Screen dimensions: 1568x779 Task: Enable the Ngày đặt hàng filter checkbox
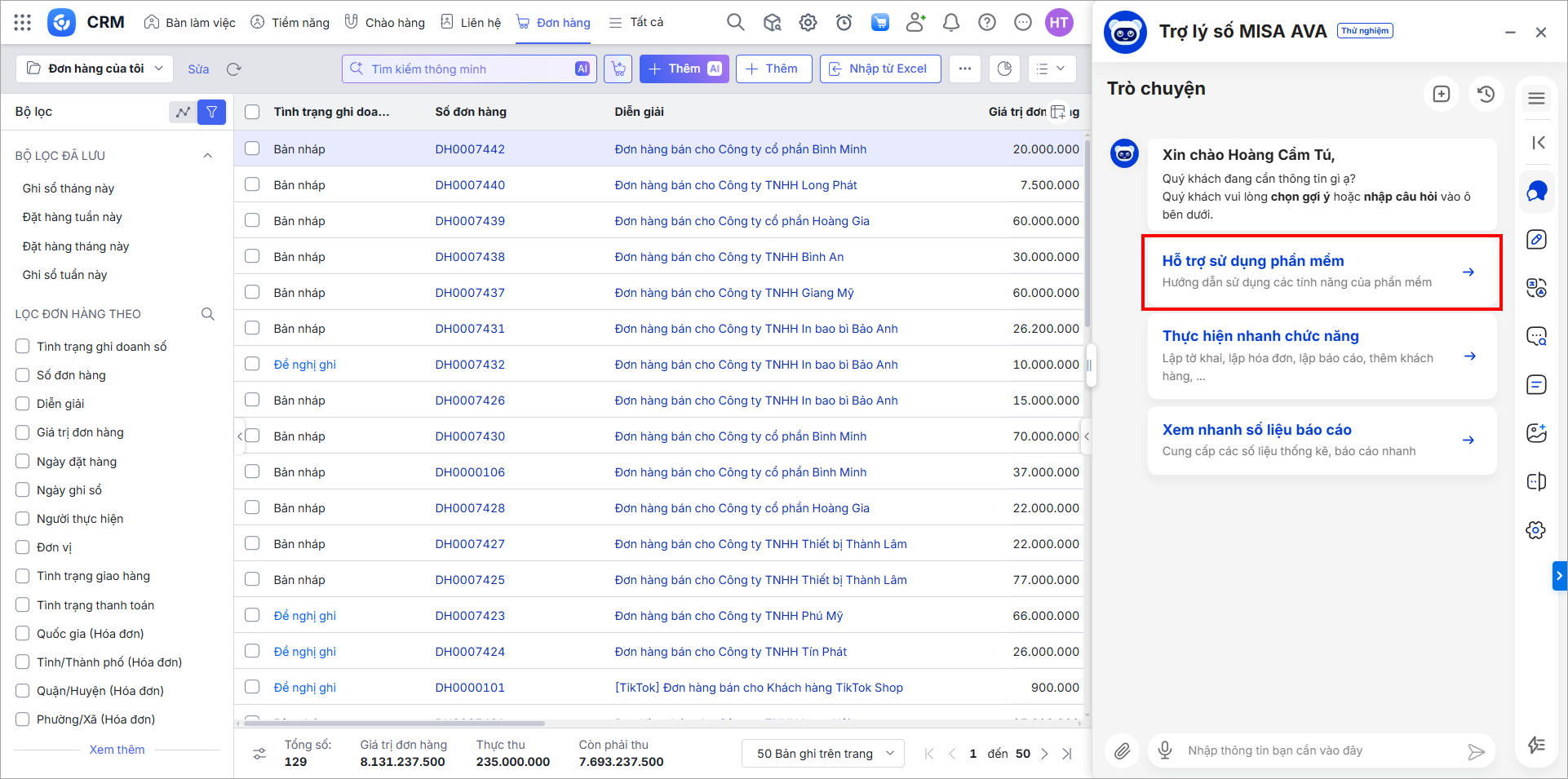click(x=23, y=462)
